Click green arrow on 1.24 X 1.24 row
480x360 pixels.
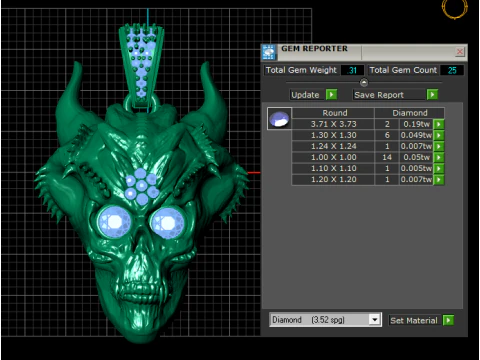pos(439,146)
